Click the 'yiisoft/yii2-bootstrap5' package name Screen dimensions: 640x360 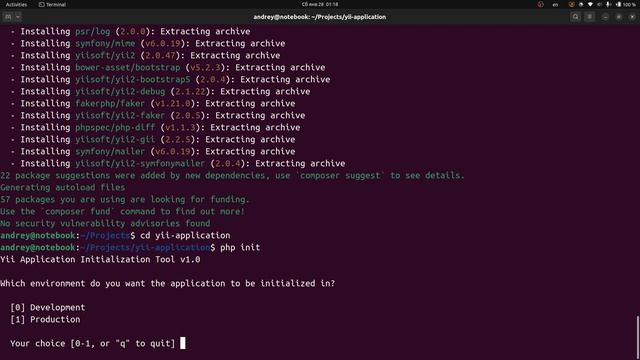coord(133,79)
